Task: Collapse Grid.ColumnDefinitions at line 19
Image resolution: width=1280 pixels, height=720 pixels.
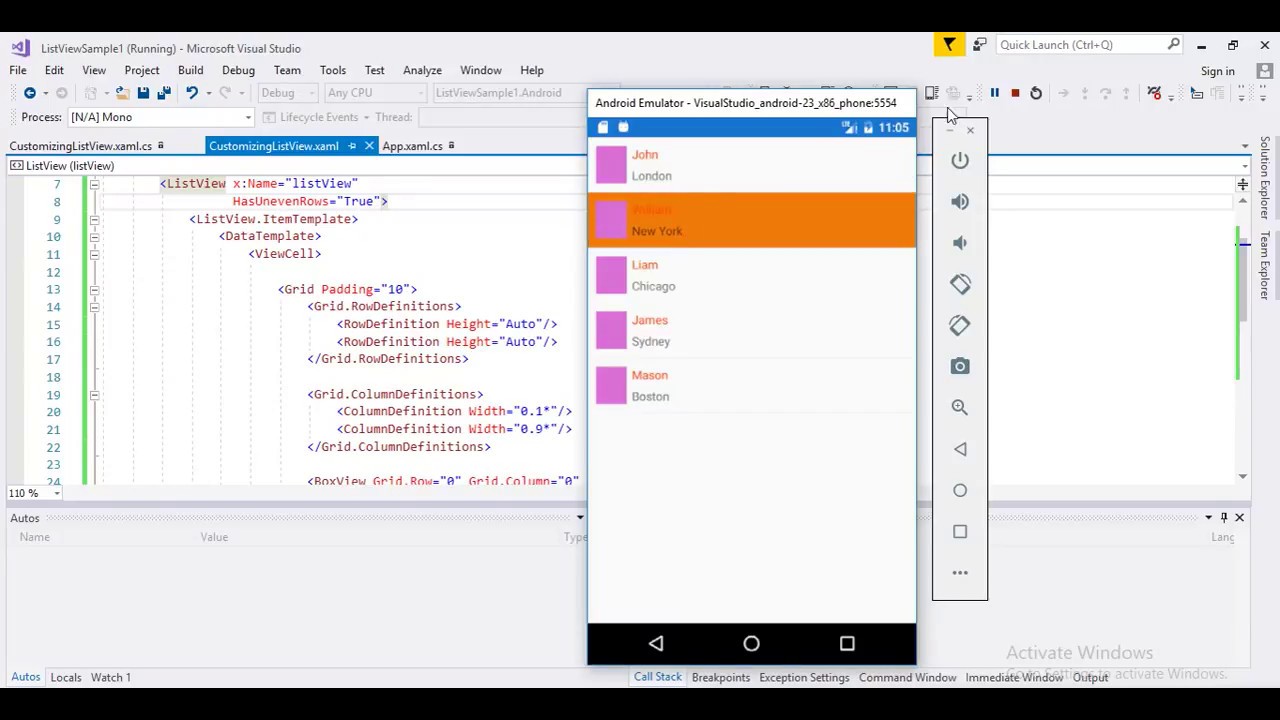Action: click(94, 395)
